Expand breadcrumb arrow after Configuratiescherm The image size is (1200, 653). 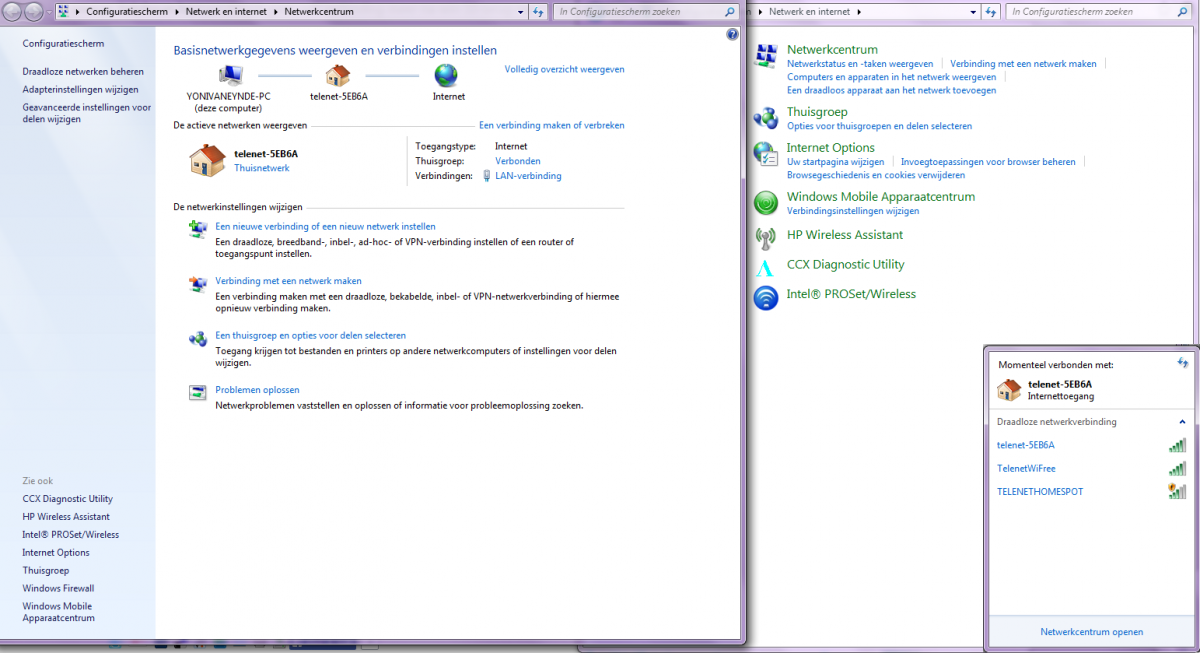point(177,12)
